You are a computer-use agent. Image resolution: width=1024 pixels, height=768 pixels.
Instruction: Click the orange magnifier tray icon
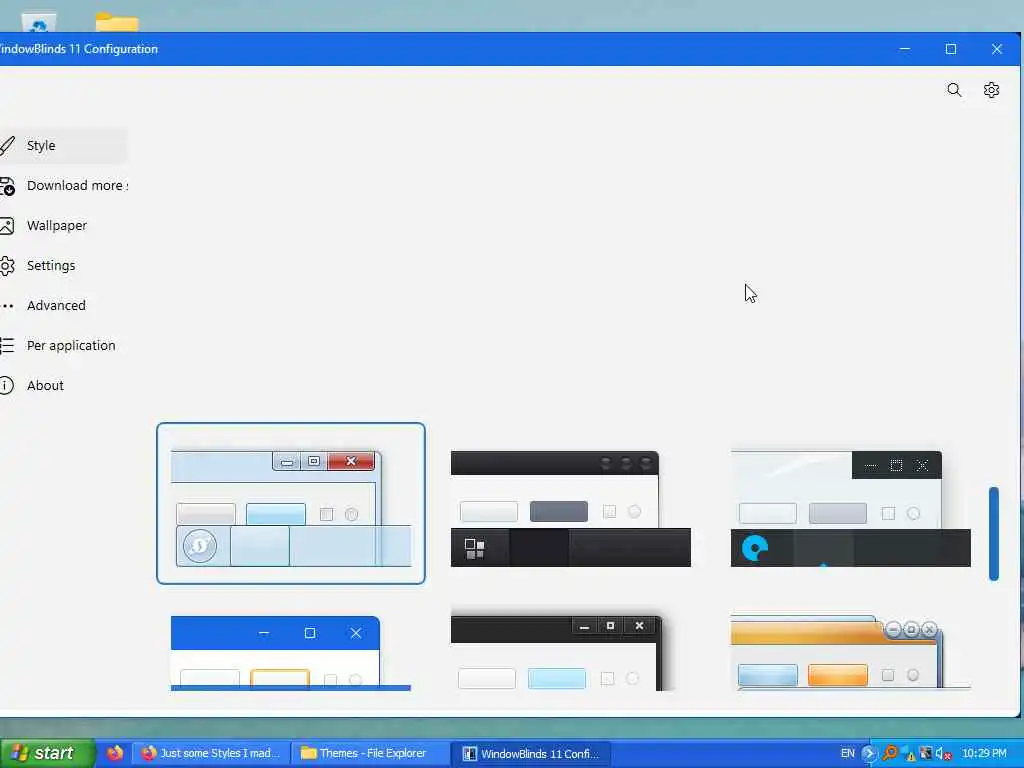tap(889, 754)
